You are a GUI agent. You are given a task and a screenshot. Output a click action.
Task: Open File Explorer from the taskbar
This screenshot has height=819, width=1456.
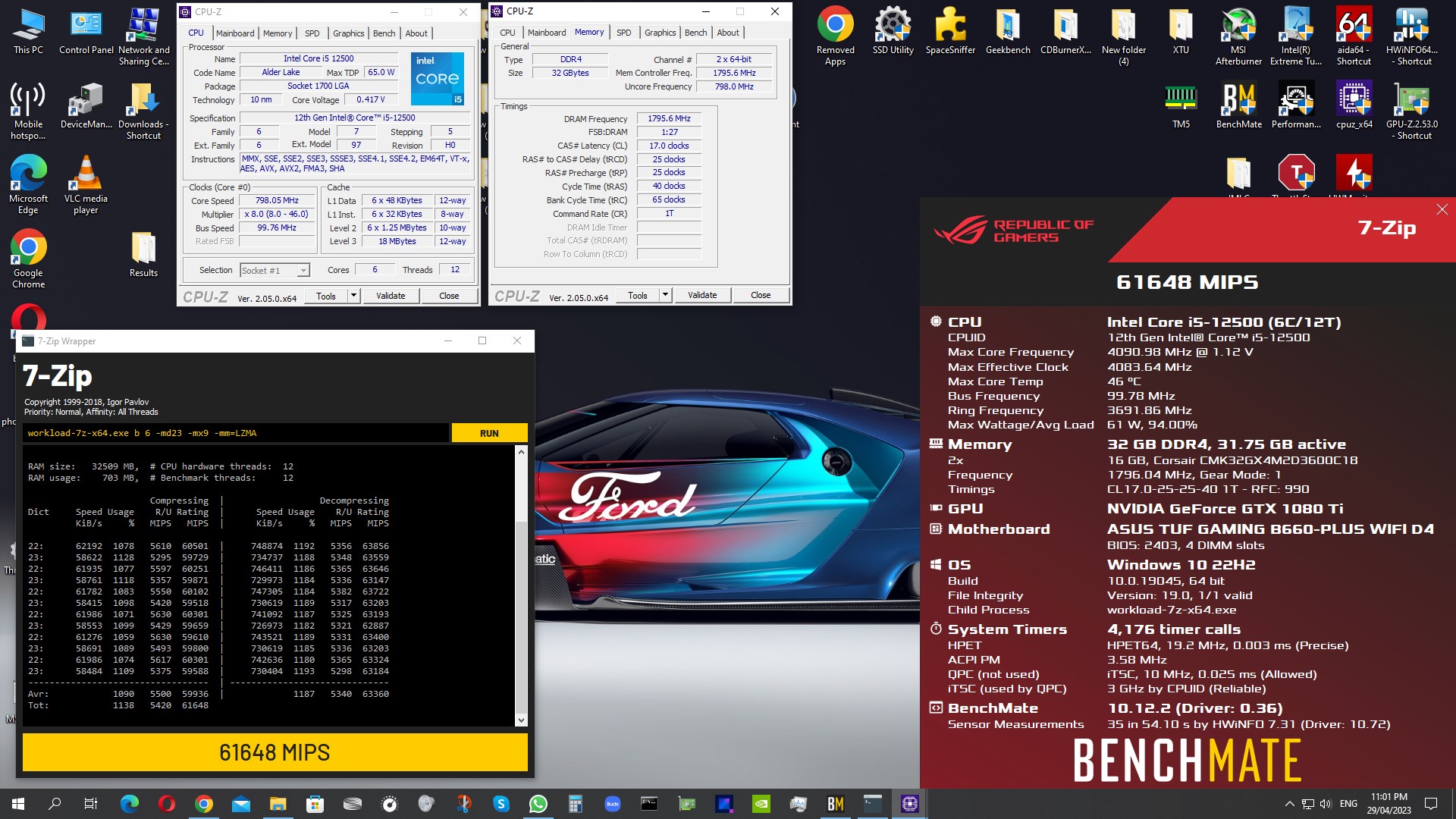pos(278,804)
